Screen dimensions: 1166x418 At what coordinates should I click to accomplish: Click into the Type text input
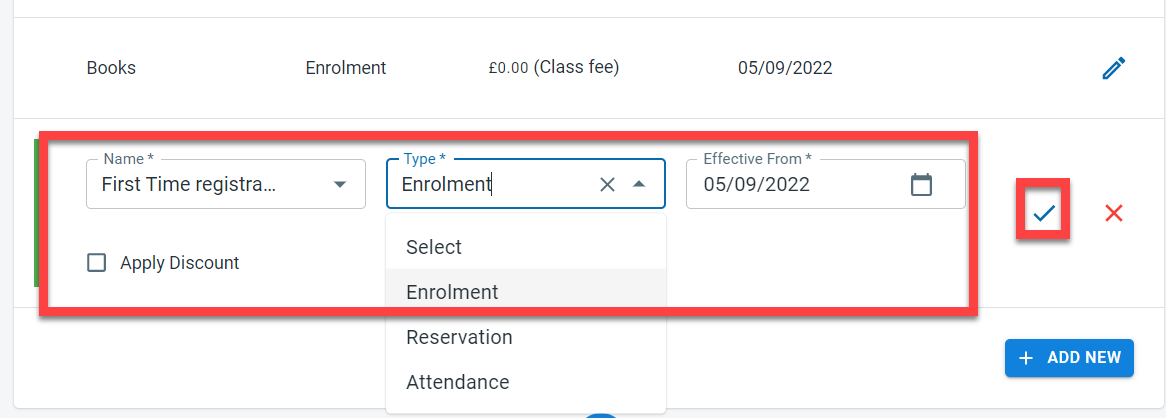[470, 184]
